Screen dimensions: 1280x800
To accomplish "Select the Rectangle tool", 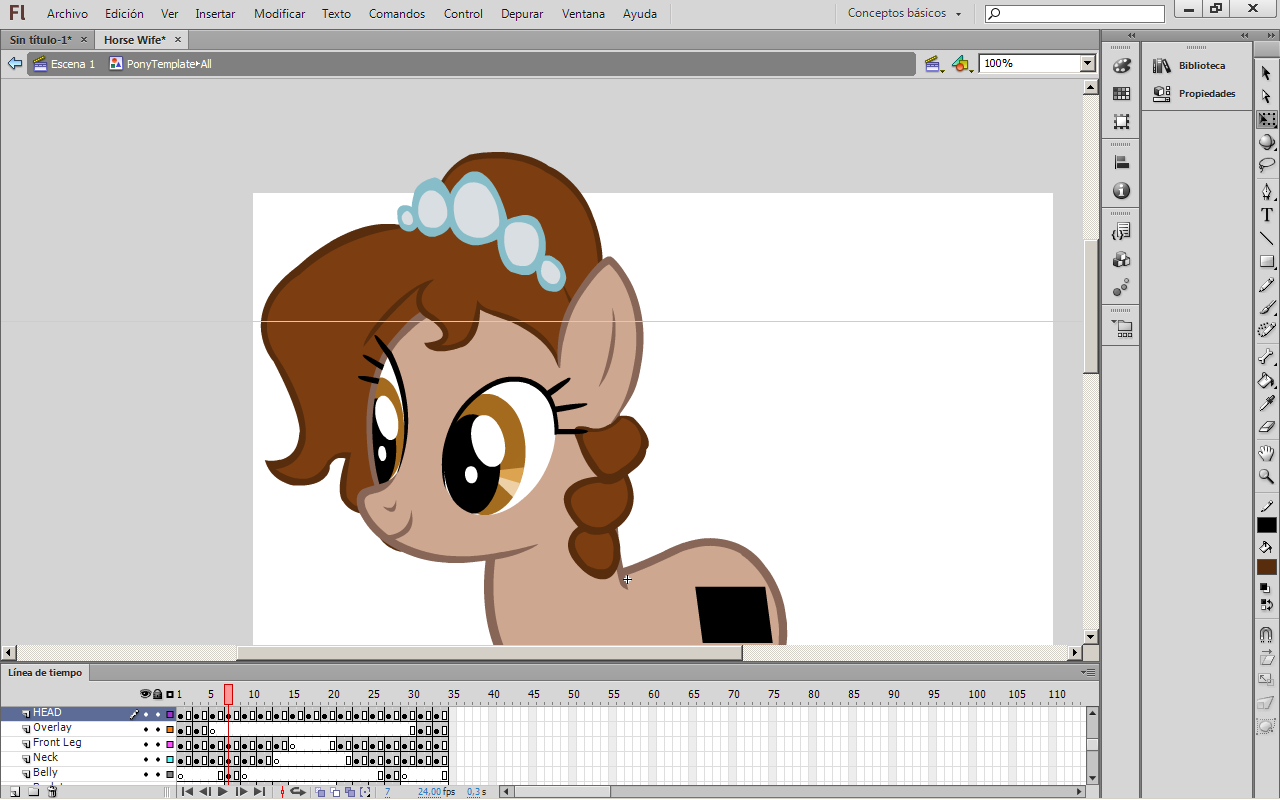I will pos(1266,262).
